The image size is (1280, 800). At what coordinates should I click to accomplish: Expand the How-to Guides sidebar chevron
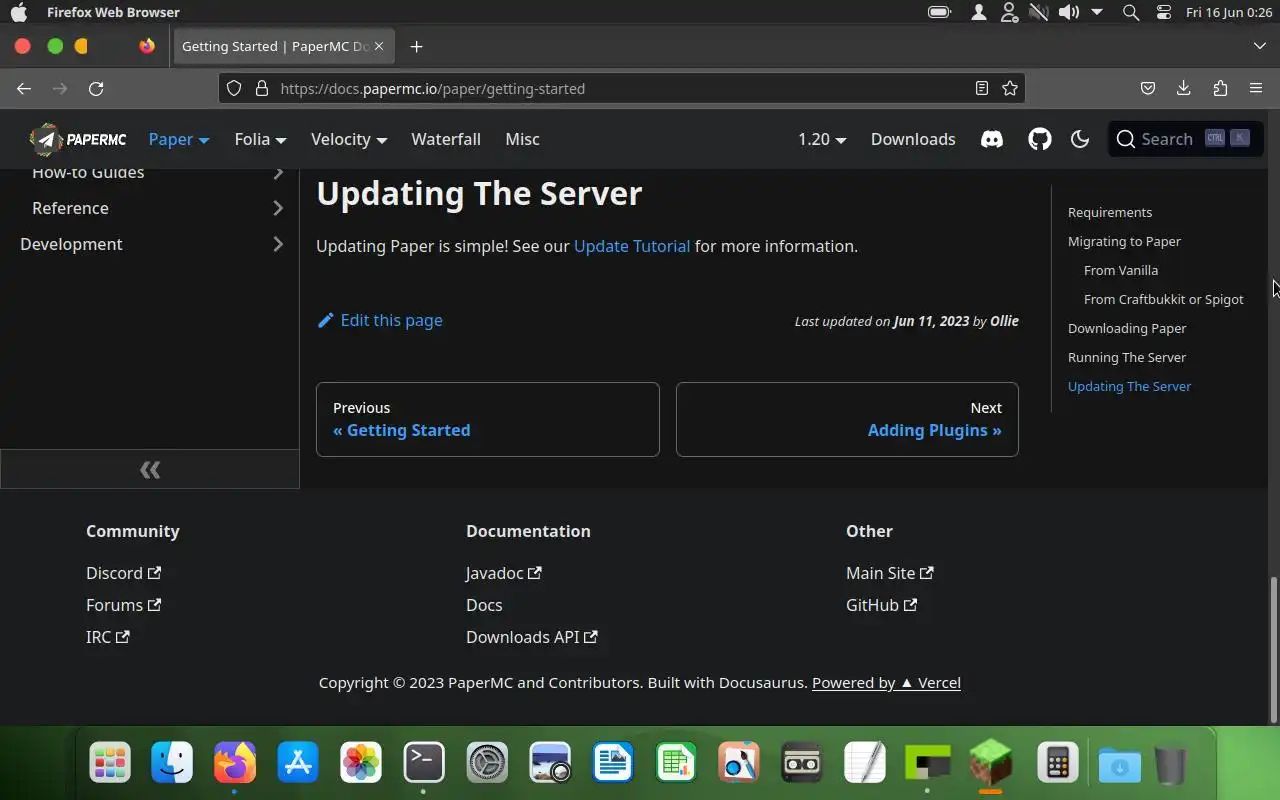278,173
